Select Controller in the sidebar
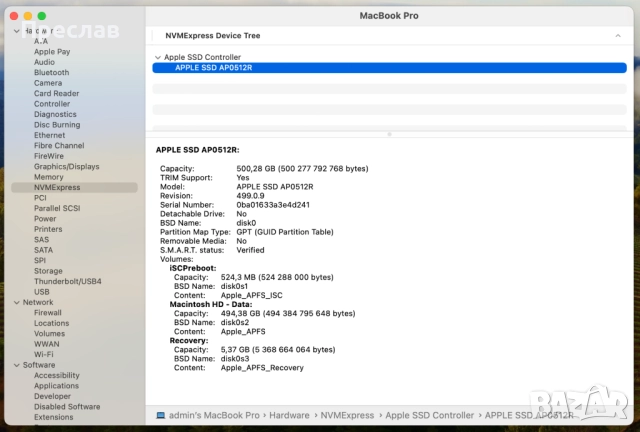This screenshot has height=432, width=640. 52,104
